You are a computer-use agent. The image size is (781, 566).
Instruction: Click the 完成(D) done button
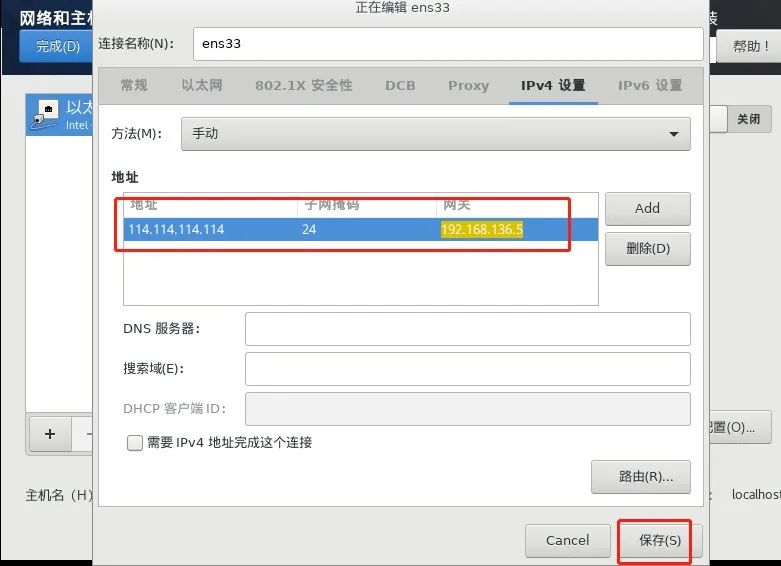(57, 46)
